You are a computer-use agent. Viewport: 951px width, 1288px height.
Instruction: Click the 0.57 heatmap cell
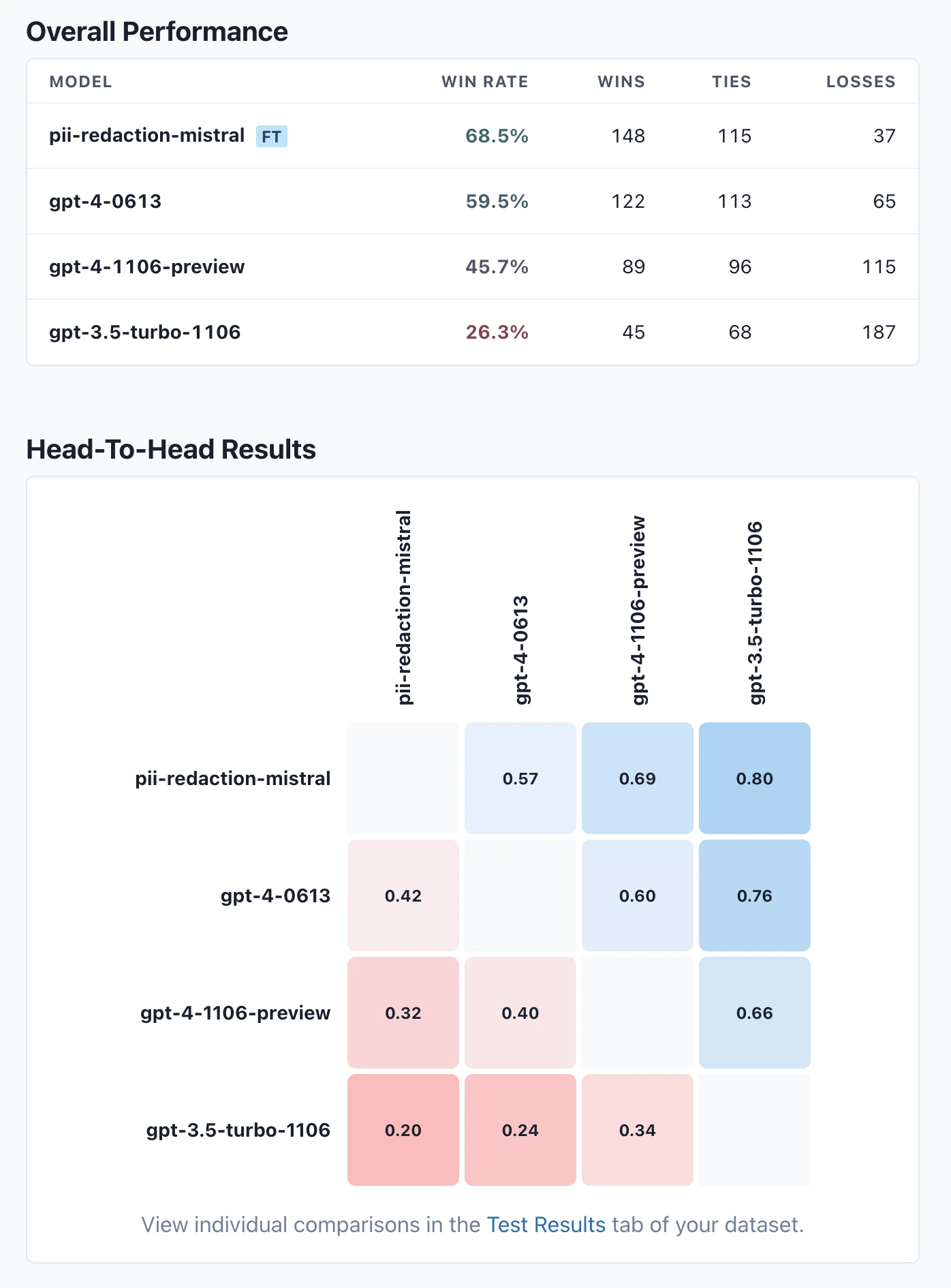tap(520, 778)
